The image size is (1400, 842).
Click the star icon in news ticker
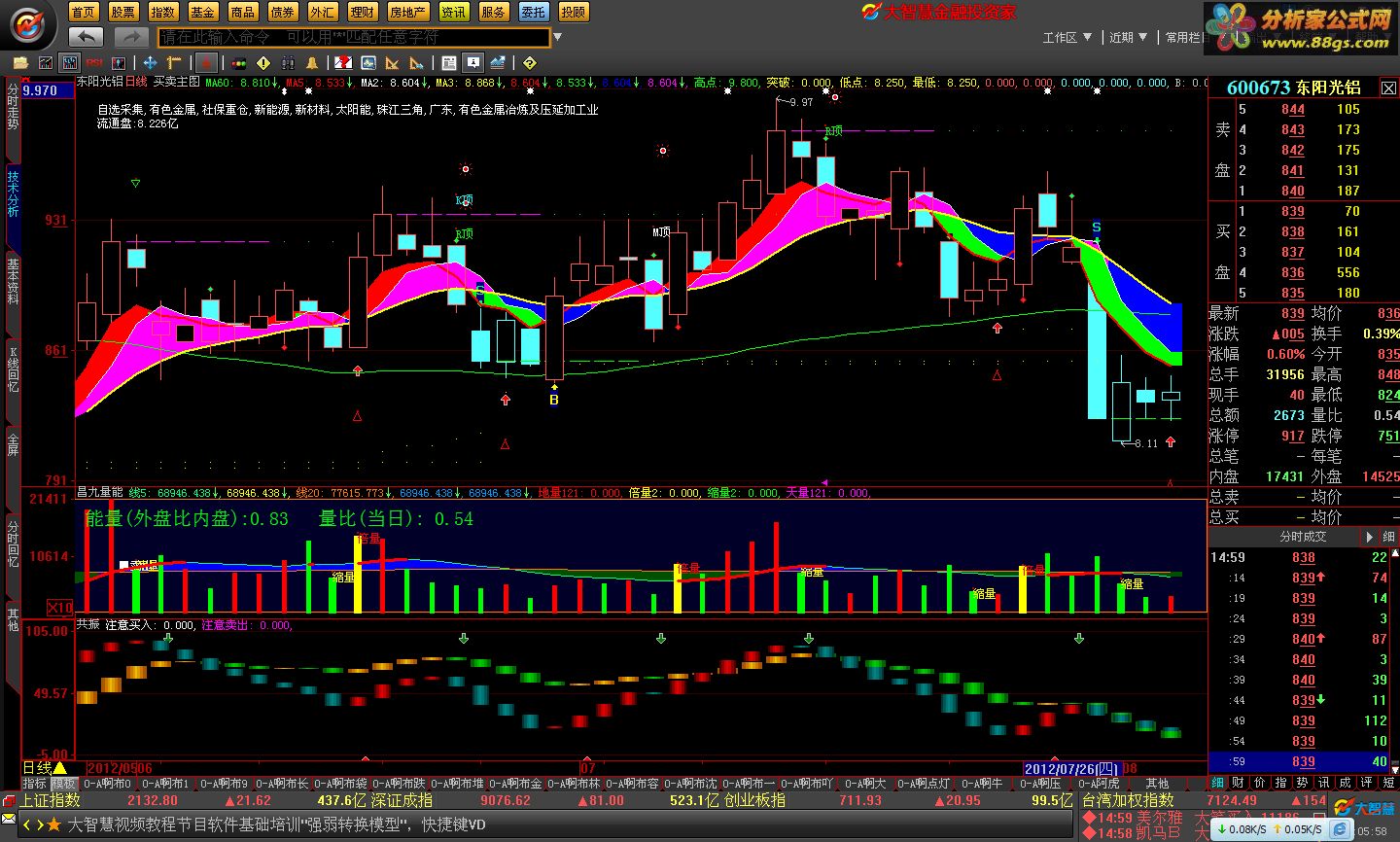point(54,824)
